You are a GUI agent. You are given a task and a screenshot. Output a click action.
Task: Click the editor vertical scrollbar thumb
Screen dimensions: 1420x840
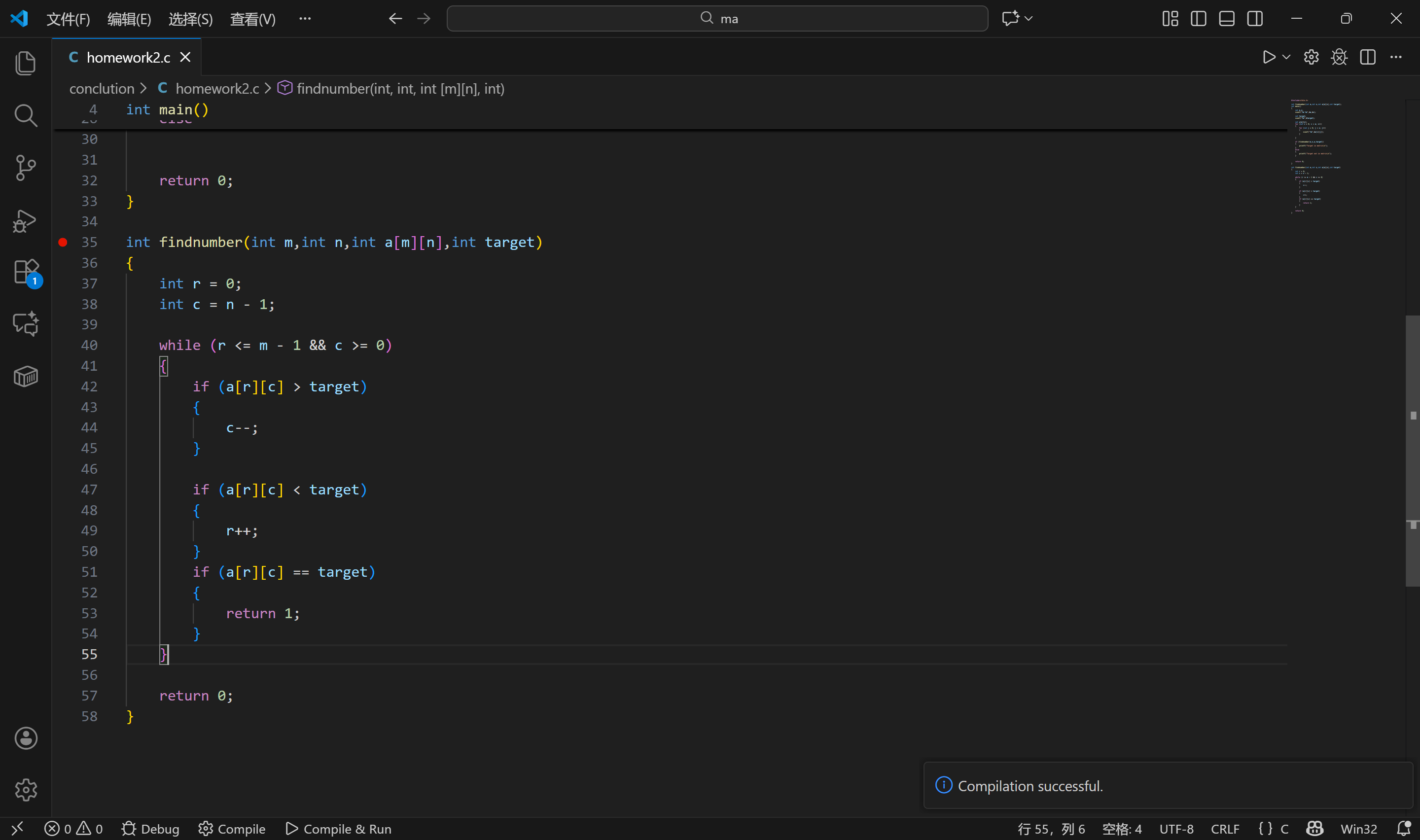point(1412,450)
